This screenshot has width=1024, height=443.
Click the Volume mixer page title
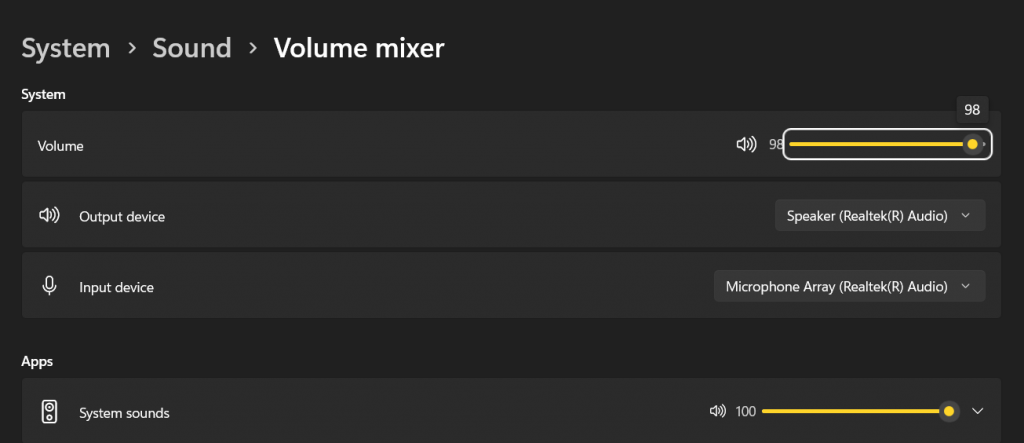point(359,48)
